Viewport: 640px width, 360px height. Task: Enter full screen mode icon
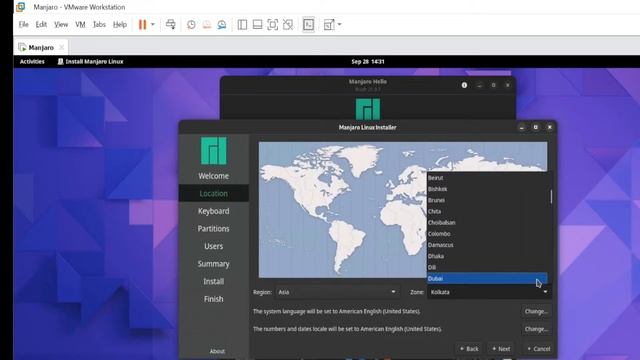tap(273, 25)
